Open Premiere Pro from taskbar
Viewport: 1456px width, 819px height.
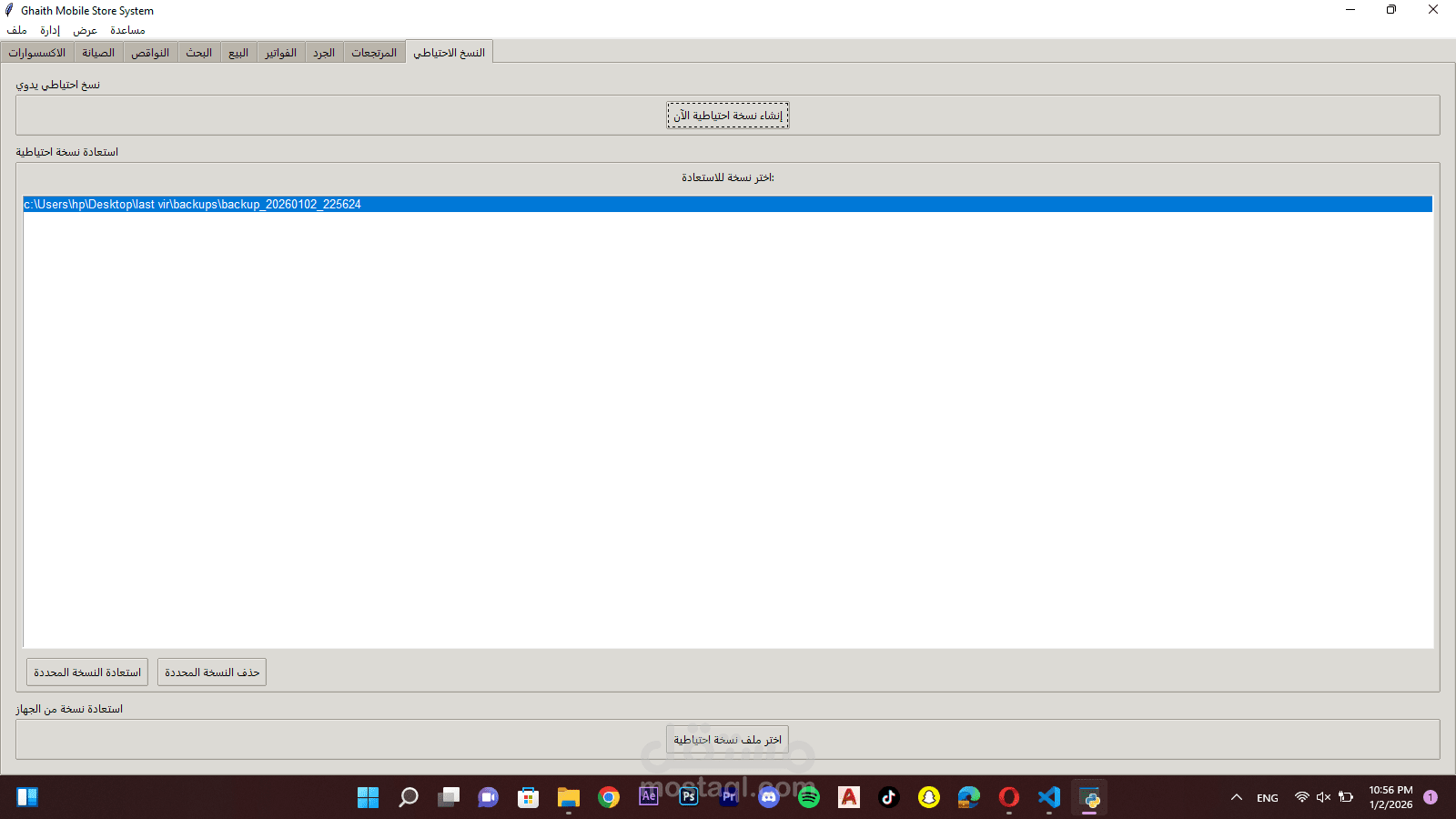(729, 797)
